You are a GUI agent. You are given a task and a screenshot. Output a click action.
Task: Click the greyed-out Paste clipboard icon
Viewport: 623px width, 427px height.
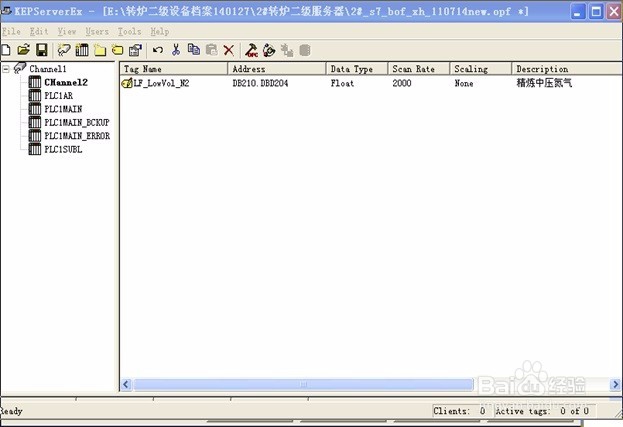[x=211, y=50]
